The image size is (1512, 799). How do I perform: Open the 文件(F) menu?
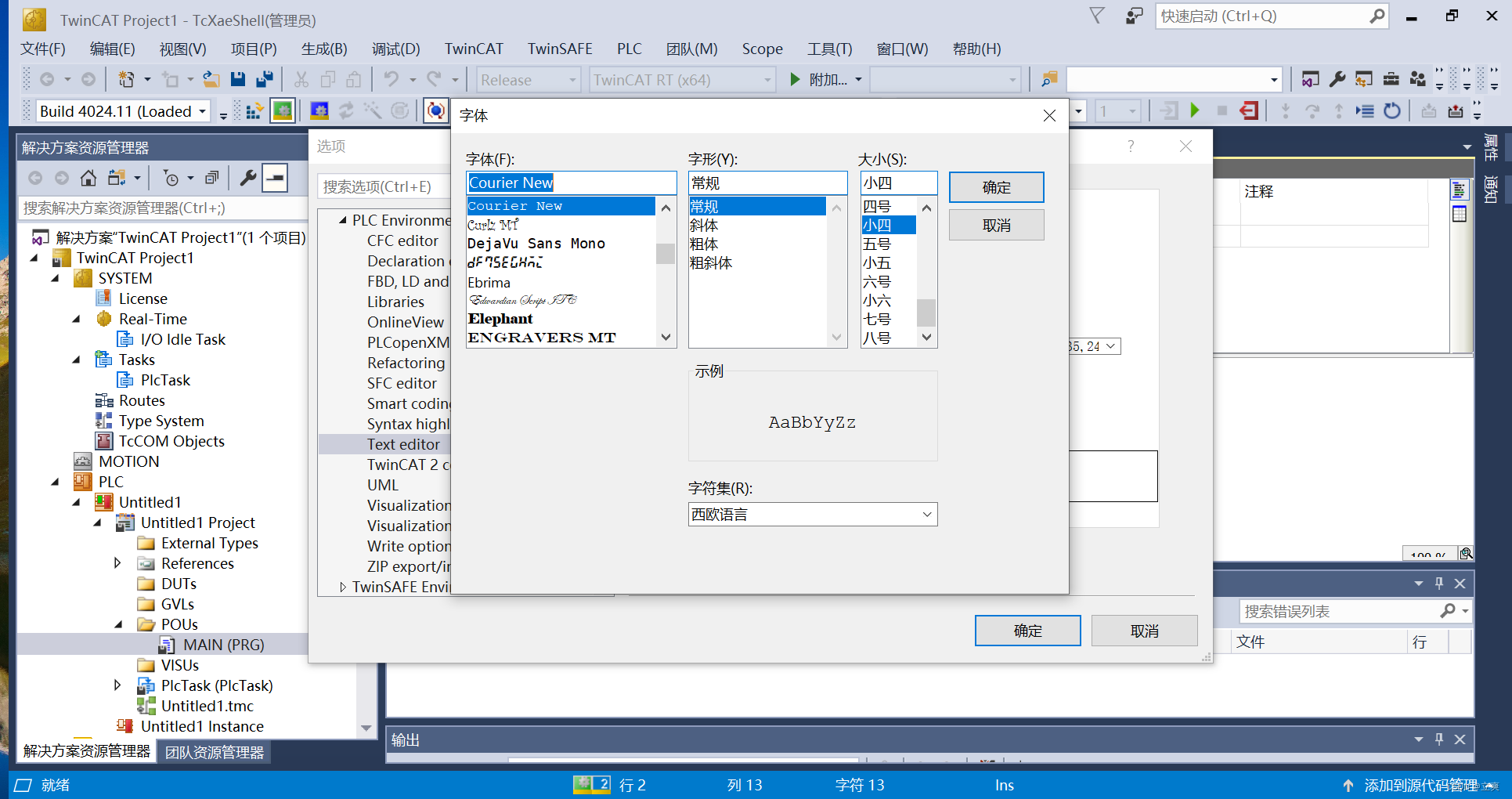point(43,49)
